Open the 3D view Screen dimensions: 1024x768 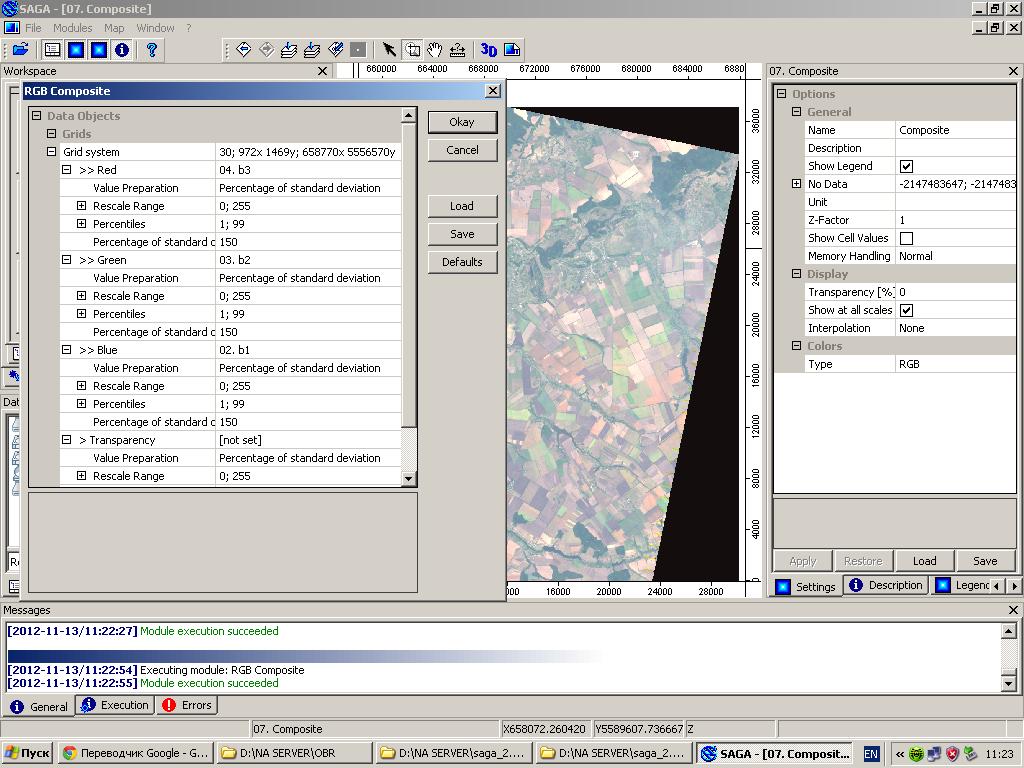coord(488,50)
